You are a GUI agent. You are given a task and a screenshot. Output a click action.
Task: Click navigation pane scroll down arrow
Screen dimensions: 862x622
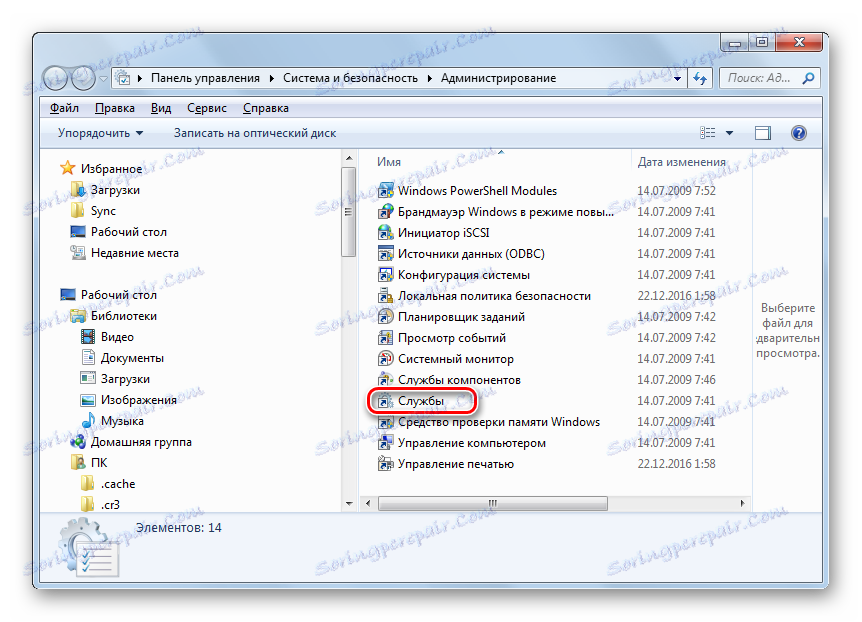pos(349,503)
